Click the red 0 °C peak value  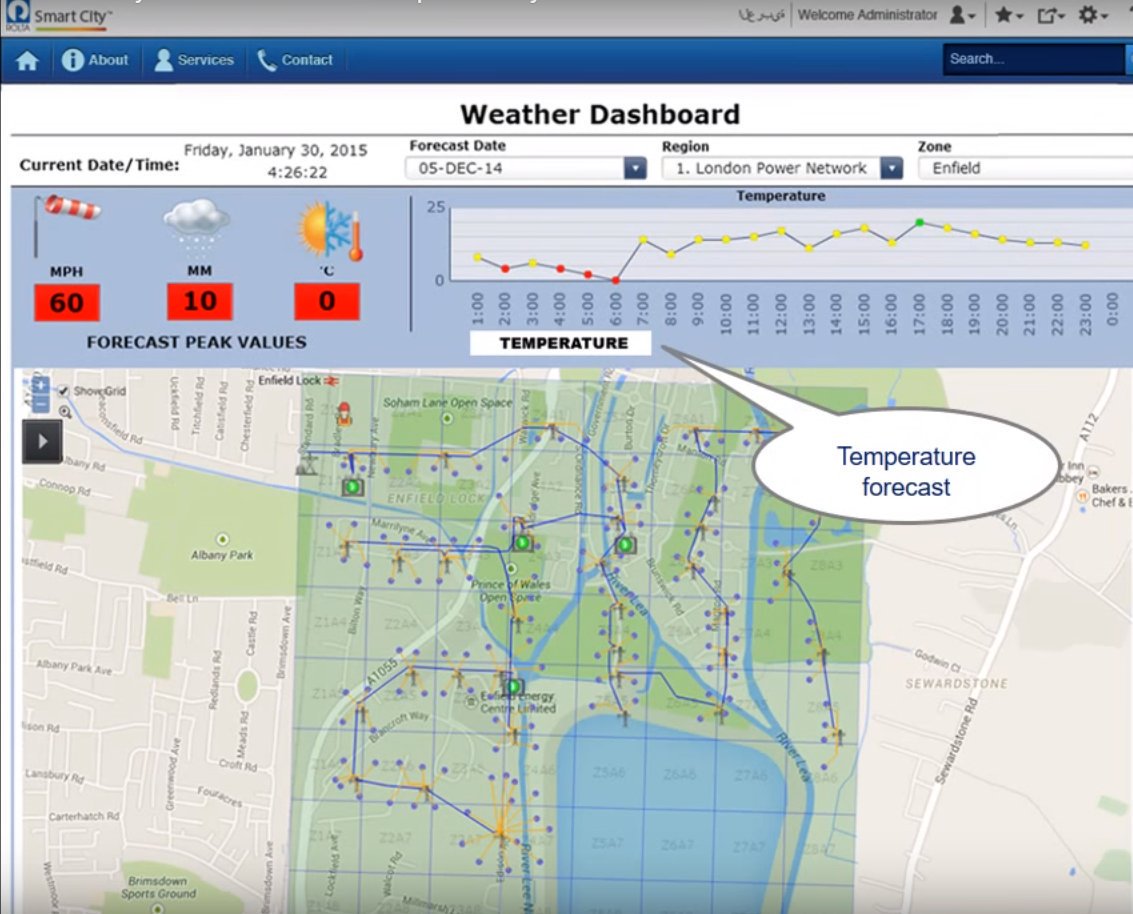[x=327, y=301]
